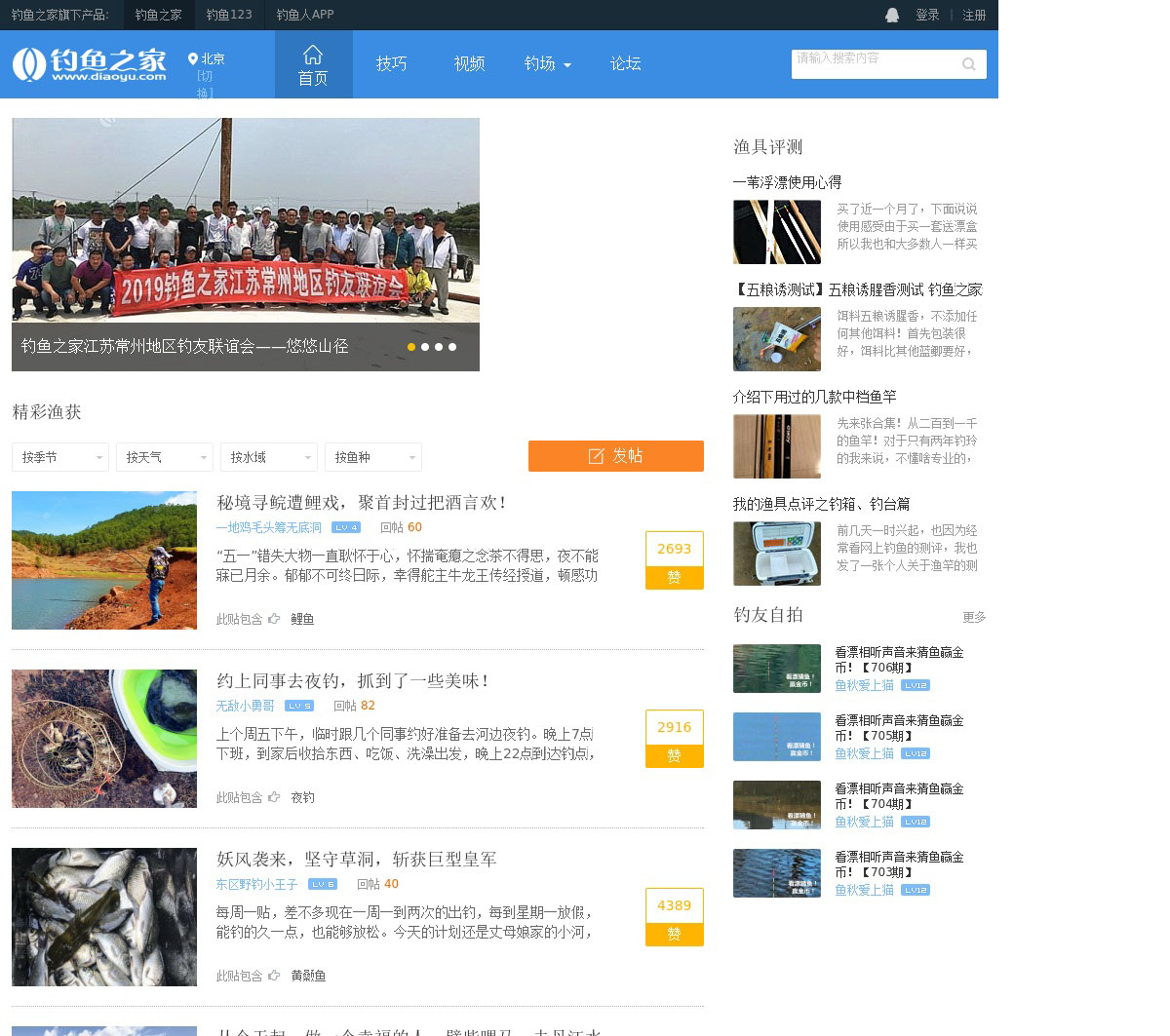Image resolution: width=1170 pixels, height=1036 pixels.
Task: Click the notification bell icon
Action: click(x=892, y=15)
